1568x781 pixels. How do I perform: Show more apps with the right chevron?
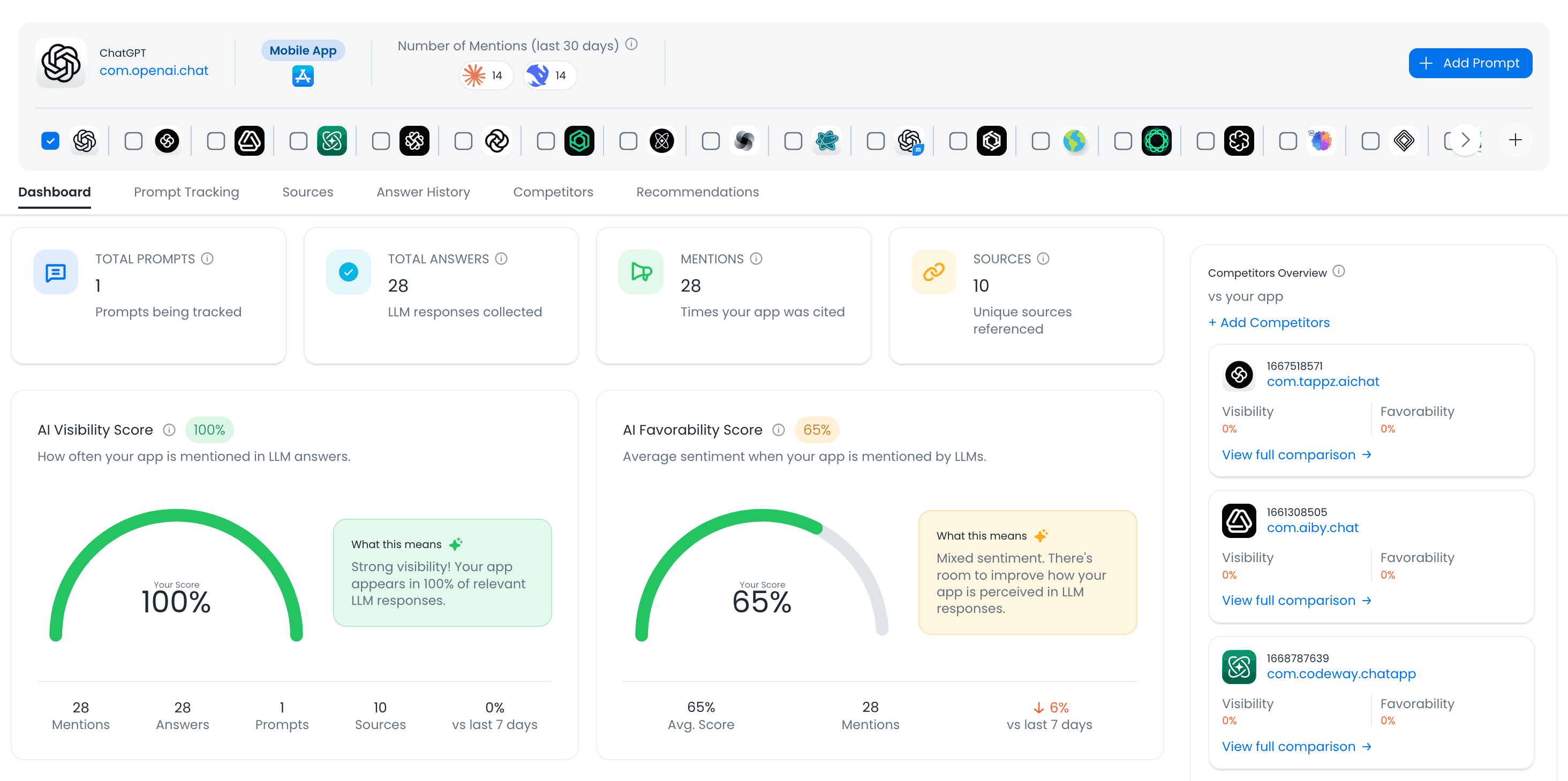(x=1466, y=140)
